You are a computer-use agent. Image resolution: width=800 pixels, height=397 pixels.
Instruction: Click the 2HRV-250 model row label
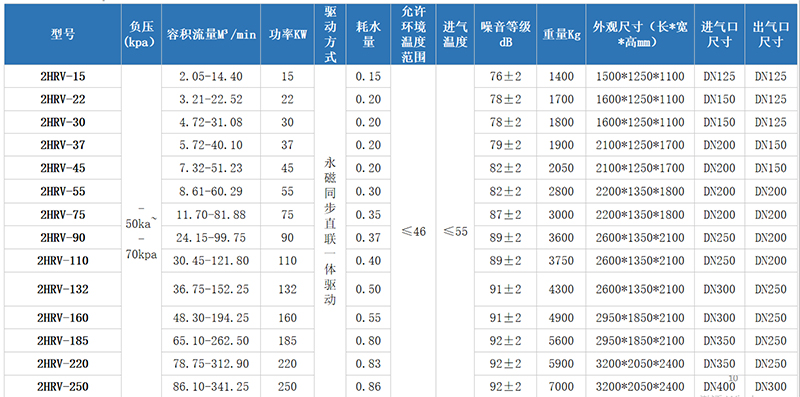[63, 387]
